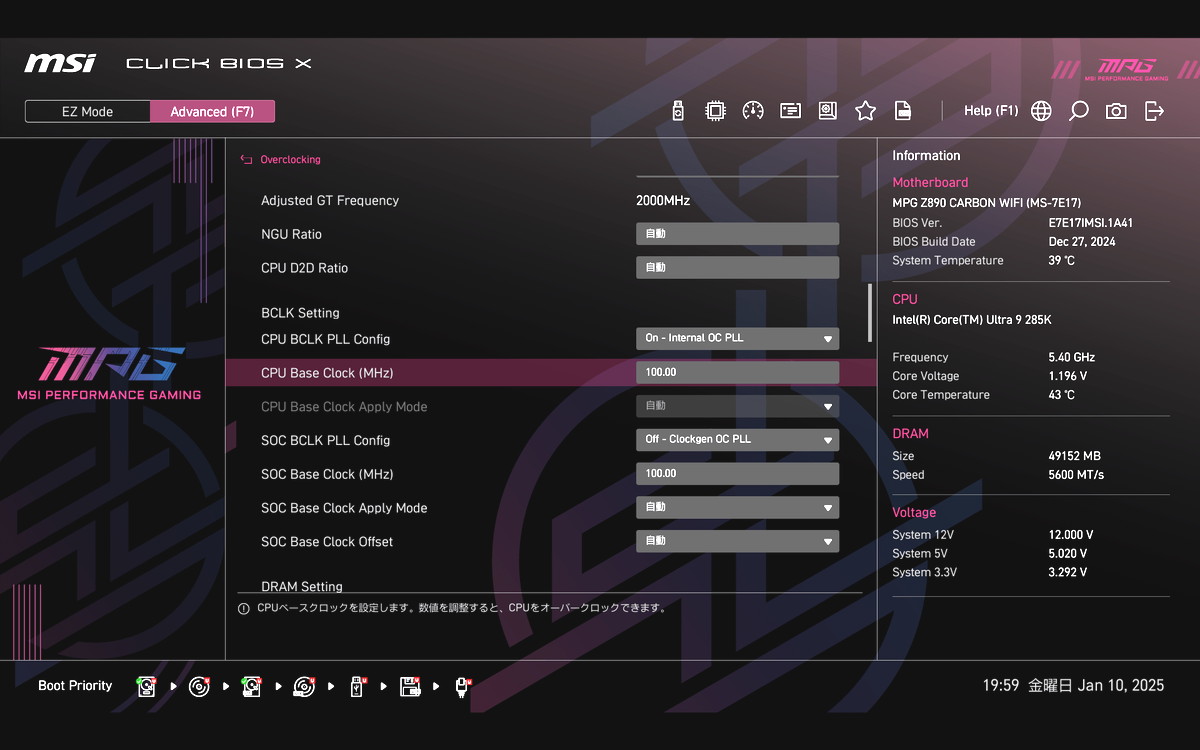Click the DRAM Setting section heading

click(x=302, y=587)
